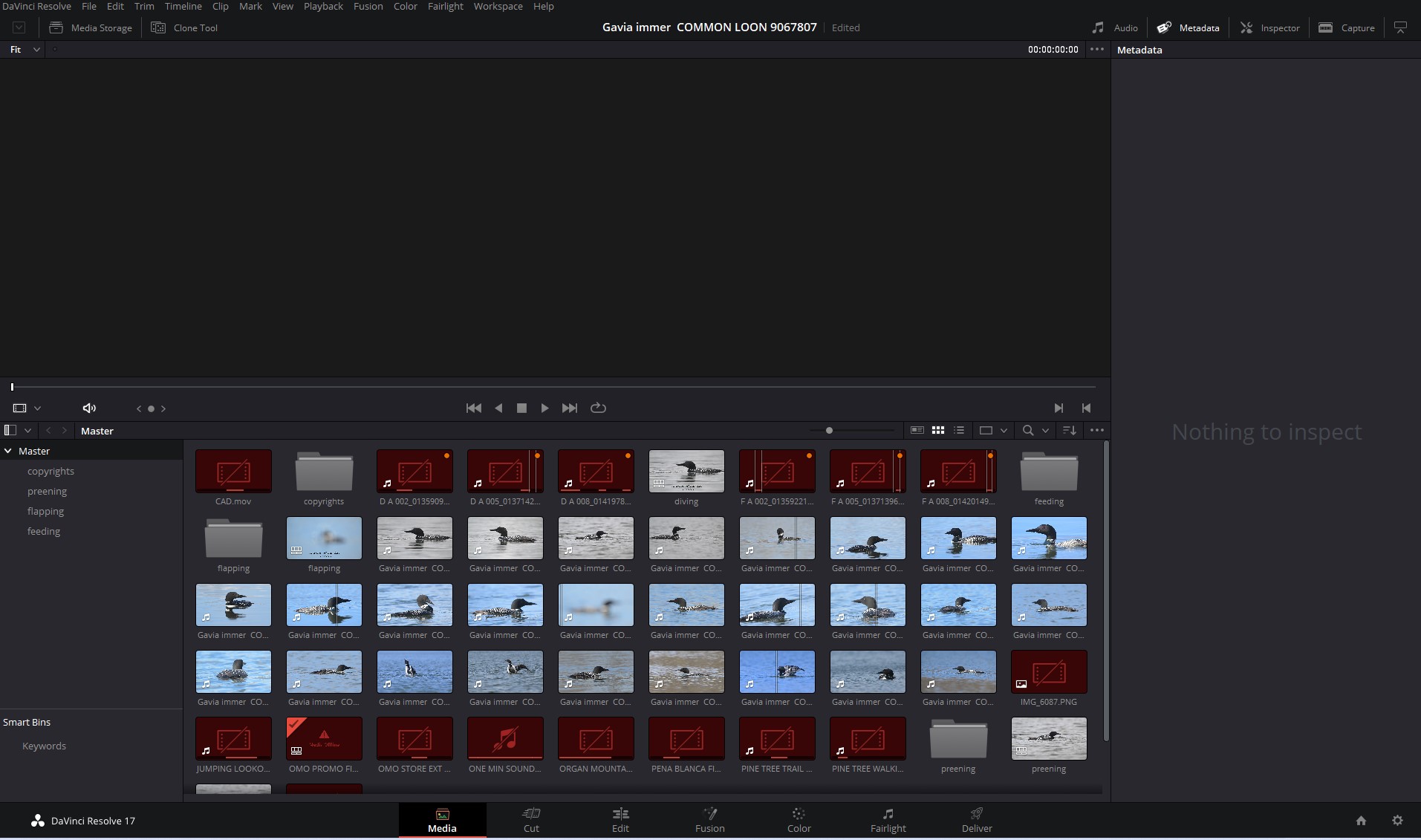Open viewer options three-dot menu

(x=1096, y=49)
